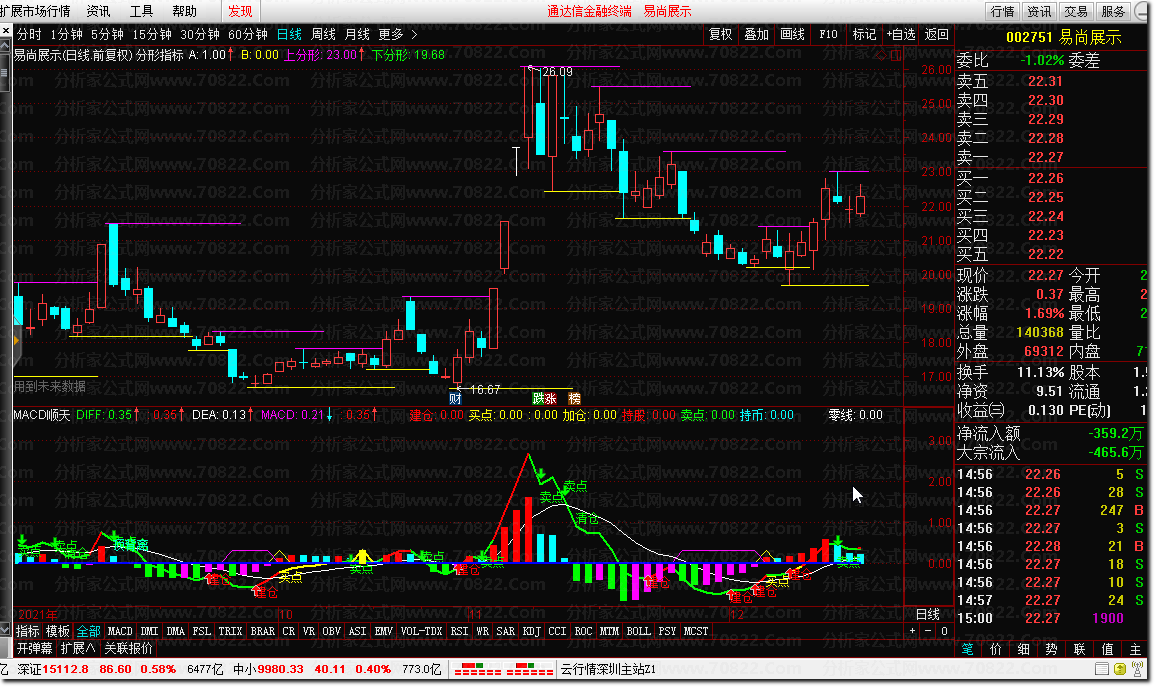
Task: Click the 指标 tab at bottom
Action: click(x=28, y=632)
